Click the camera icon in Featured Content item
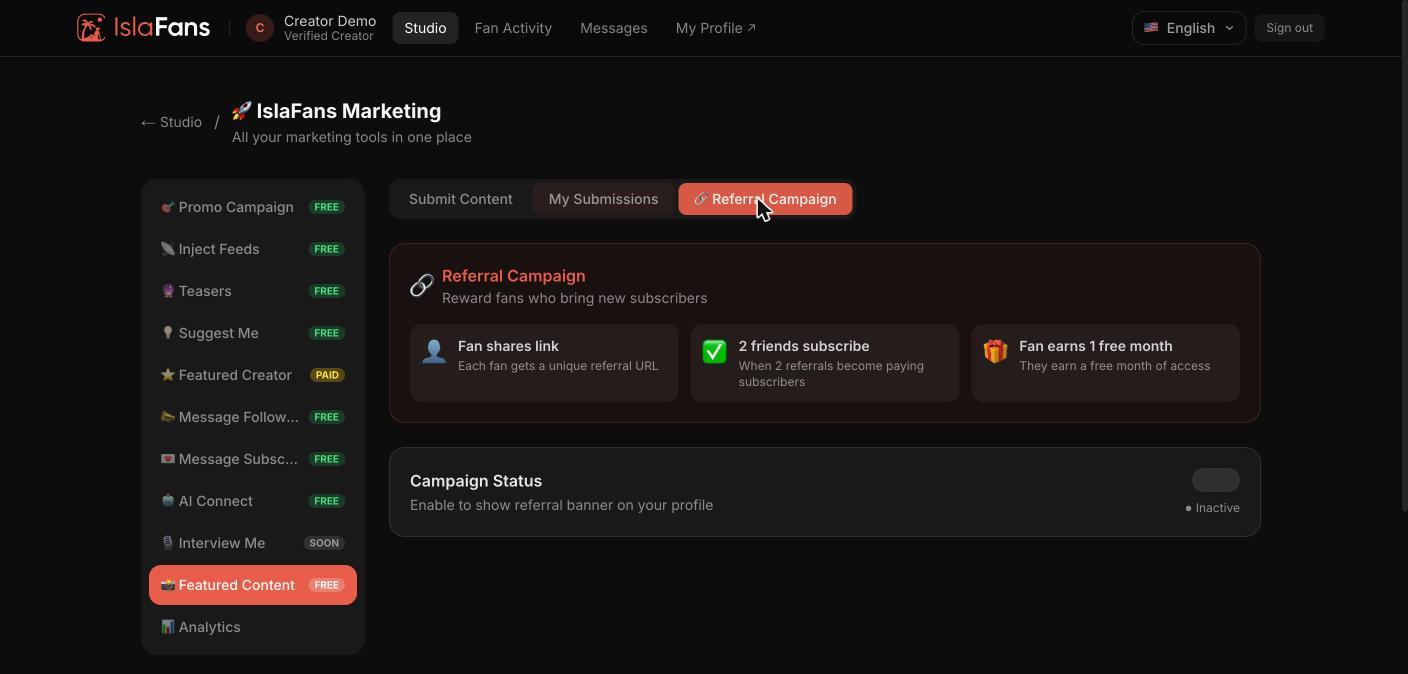This screenshot has width=1408, height=674. pyautogui.click(x=167, y=585)
